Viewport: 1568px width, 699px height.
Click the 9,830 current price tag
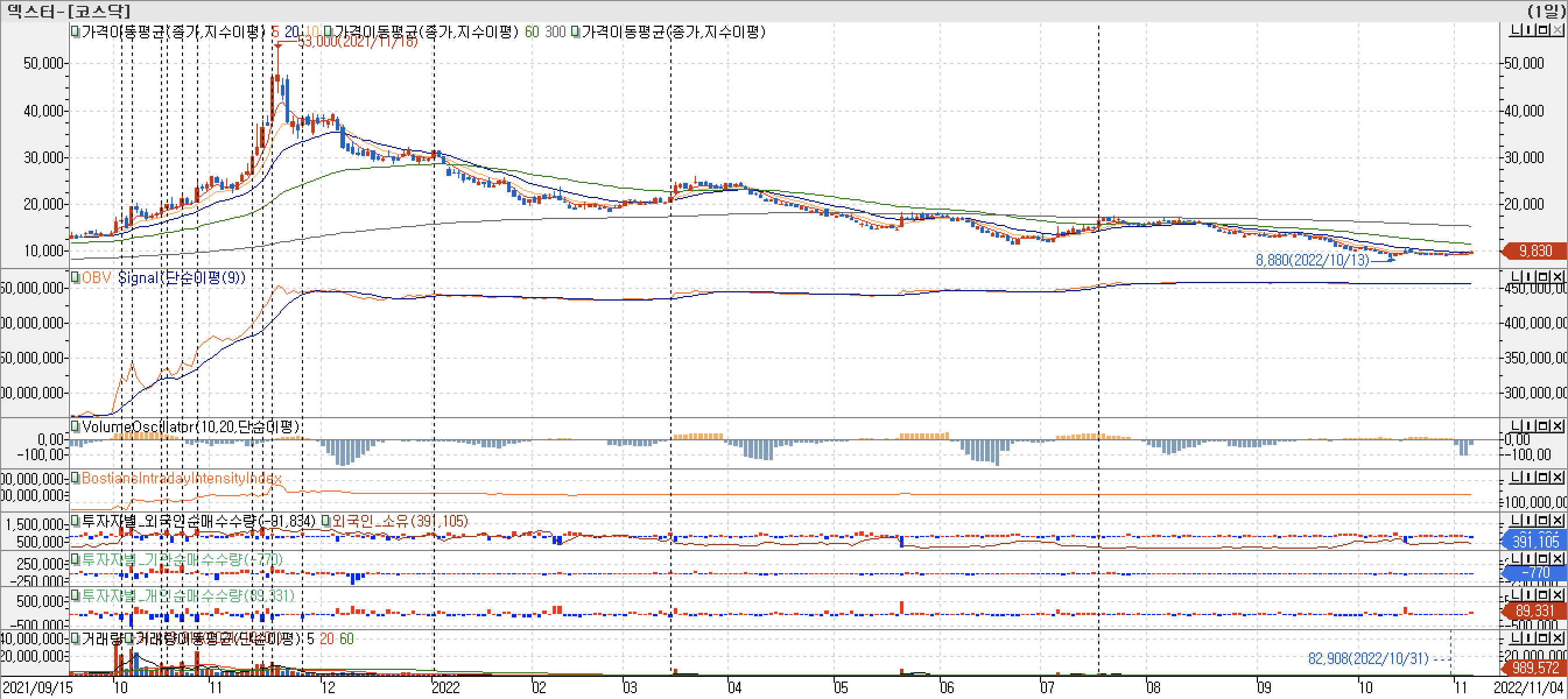coord(1535,250)
